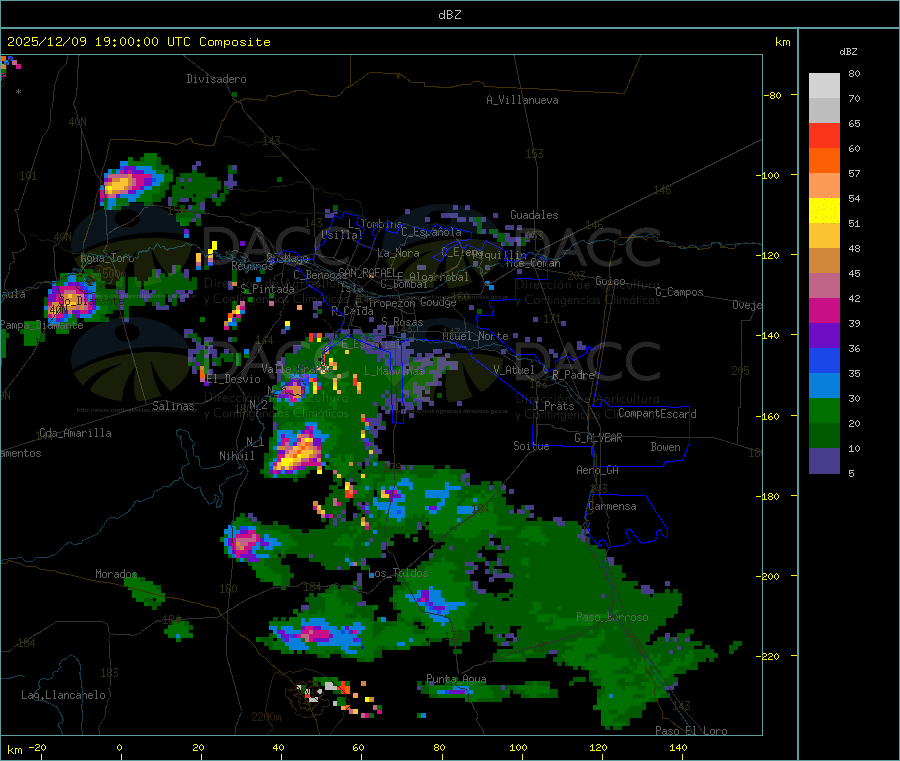Viewport: 900px width, 761px height.
Task: Click the S_Rosas label
Action: coord(402,322)
